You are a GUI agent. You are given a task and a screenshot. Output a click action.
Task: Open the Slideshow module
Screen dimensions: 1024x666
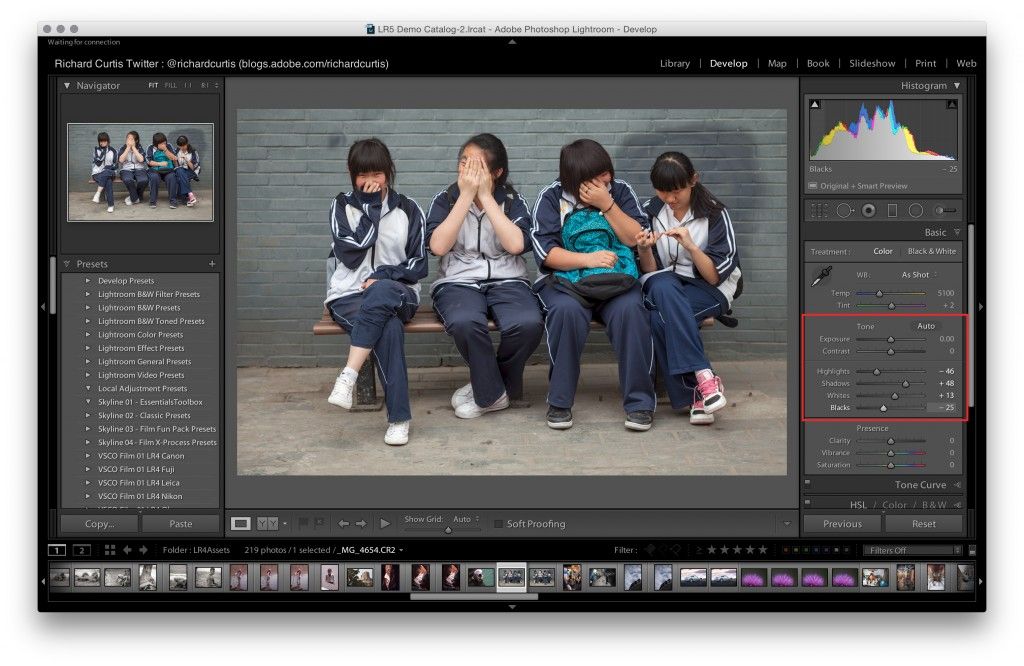click(x=872, y=63)
